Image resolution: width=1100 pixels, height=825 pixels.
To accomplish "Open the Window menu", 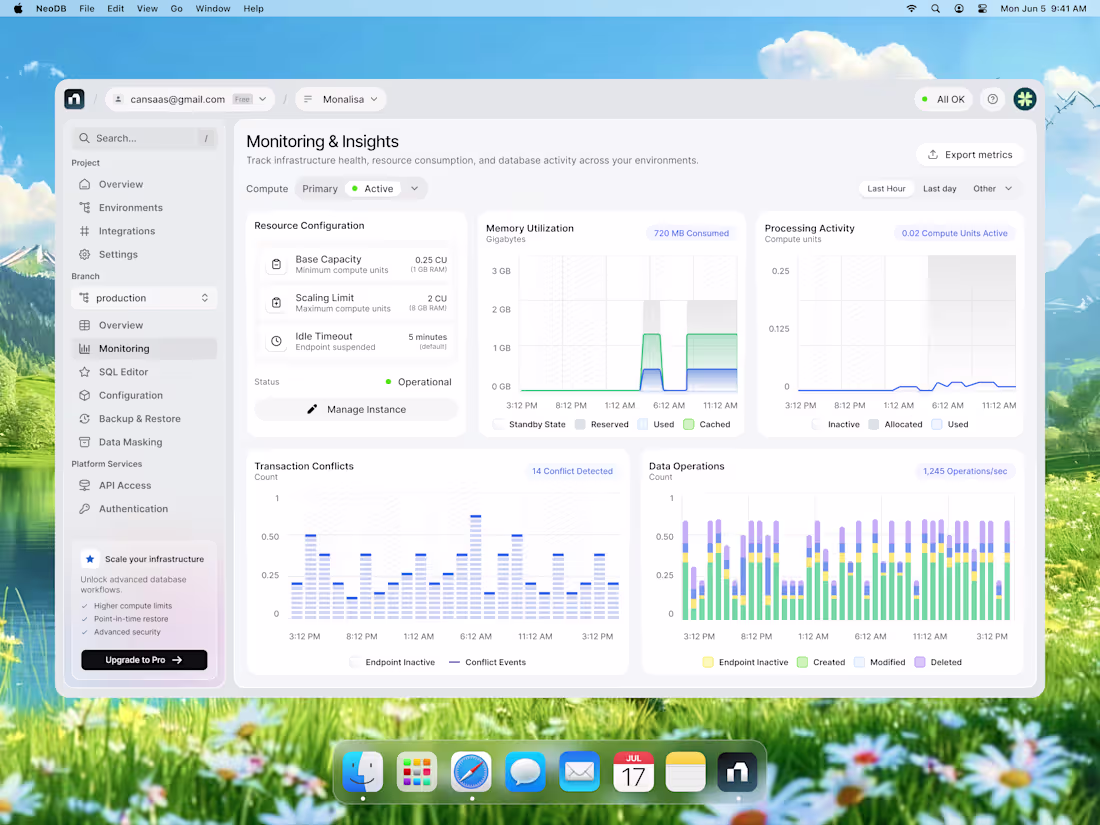I will point(213,8).
